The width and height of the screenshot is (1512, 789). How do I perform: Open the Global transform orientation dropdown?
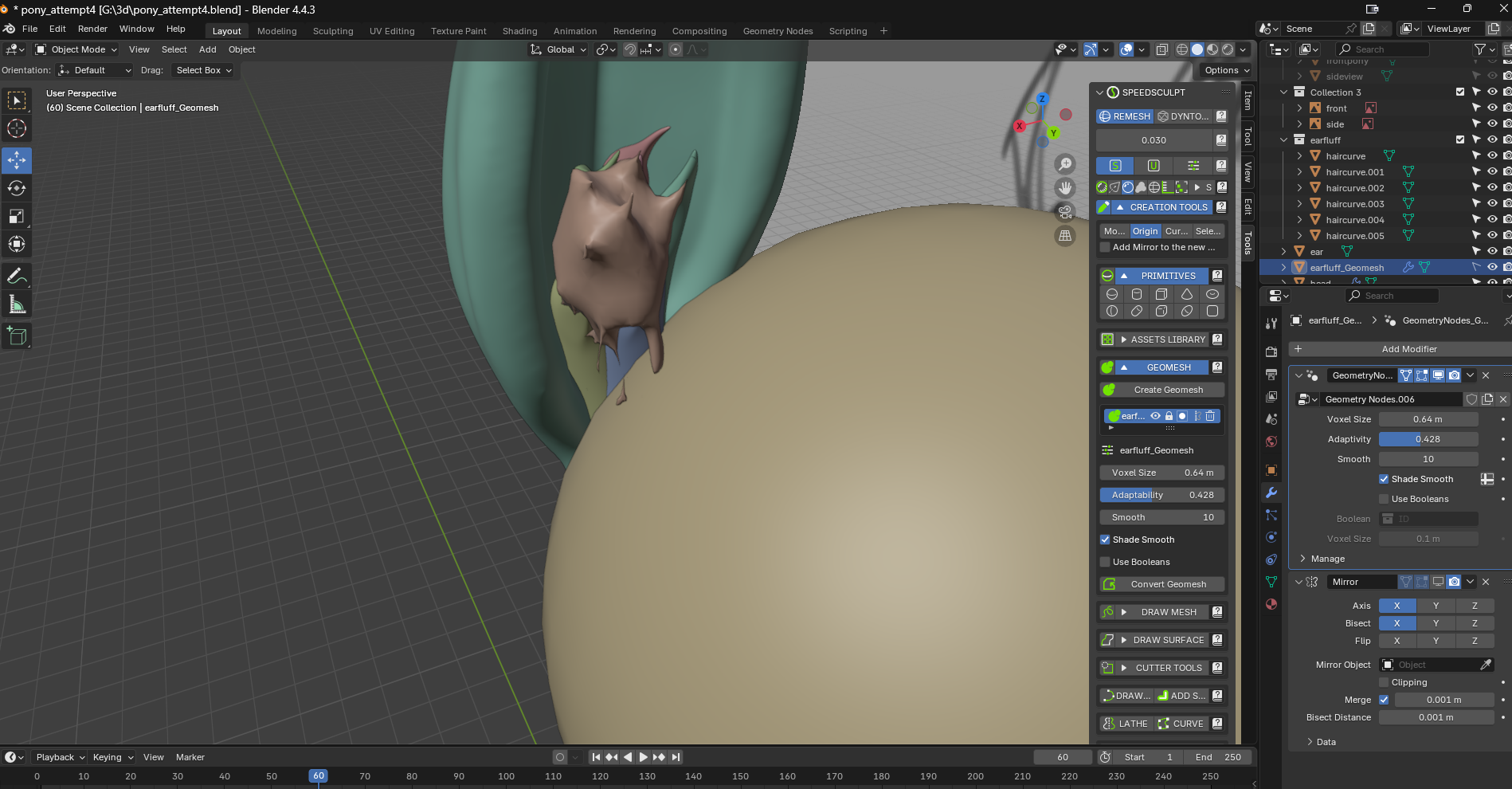click(x=558, y=49)
